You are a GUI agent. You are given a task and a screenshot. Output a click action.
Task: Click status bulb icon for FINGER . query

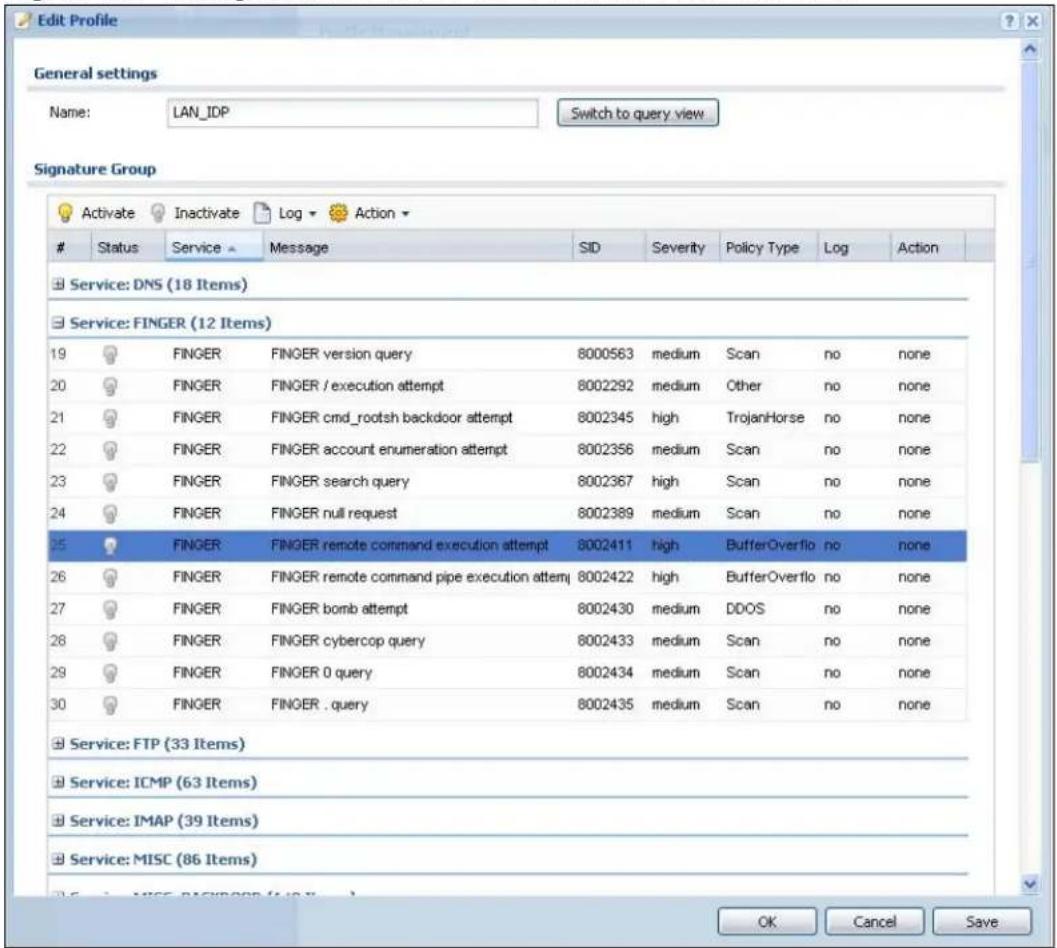click(x=110, y=705)
